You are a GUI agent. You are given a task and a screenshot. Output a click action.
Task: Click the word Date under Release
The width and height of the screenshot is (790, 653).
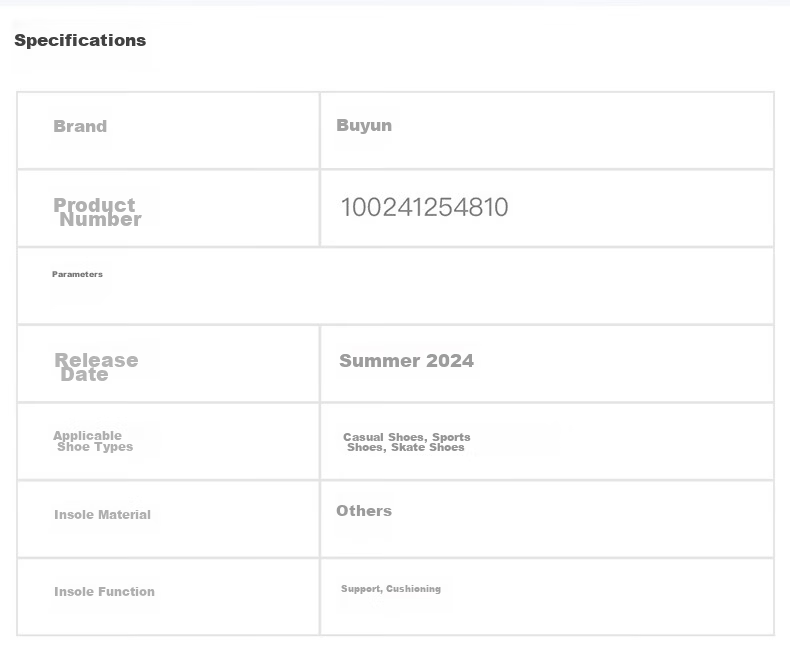click(x=84, y=375)
